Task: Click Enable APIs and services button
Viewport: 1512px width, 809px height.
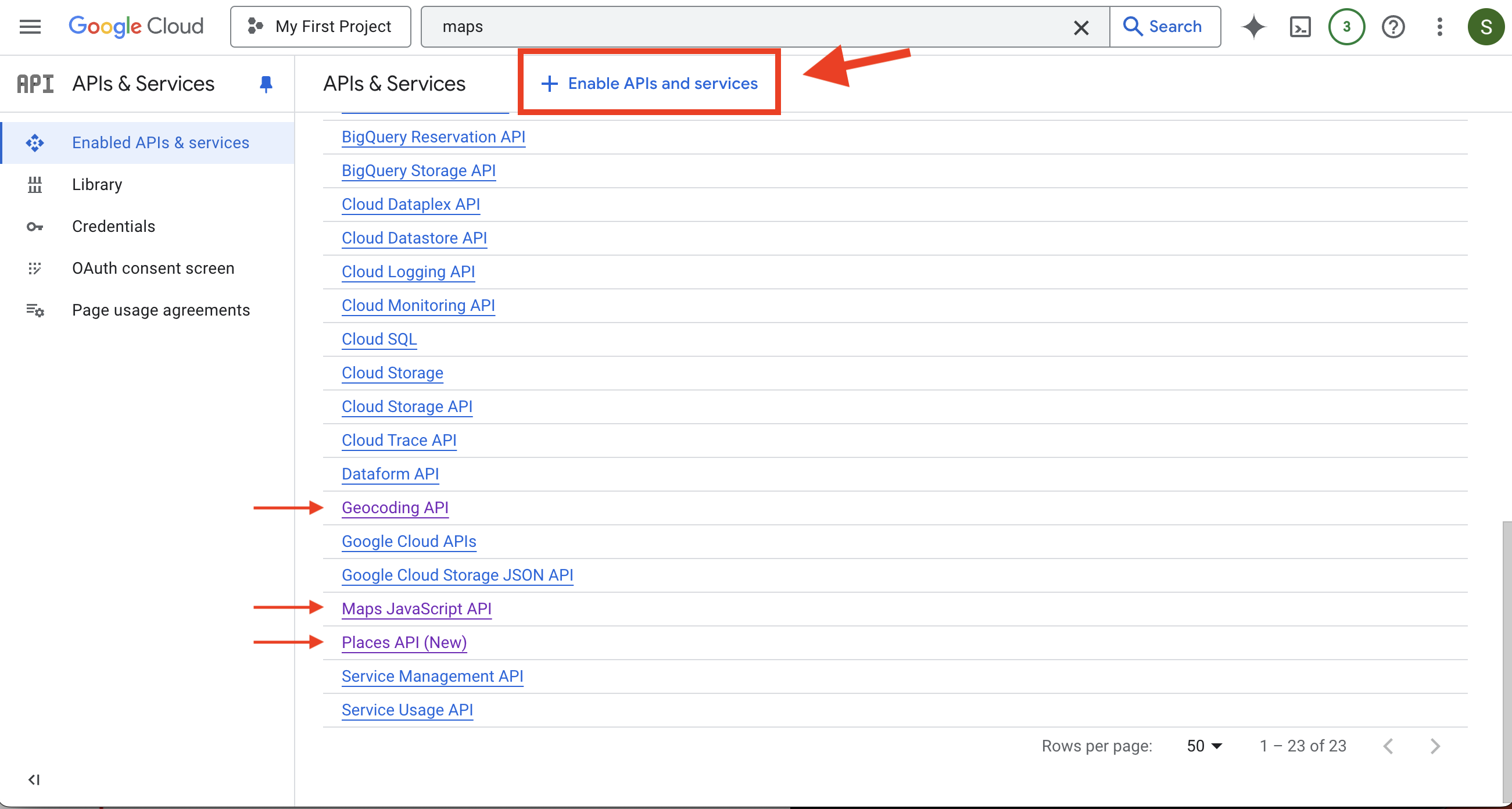Action: click(x=649, y=83)
